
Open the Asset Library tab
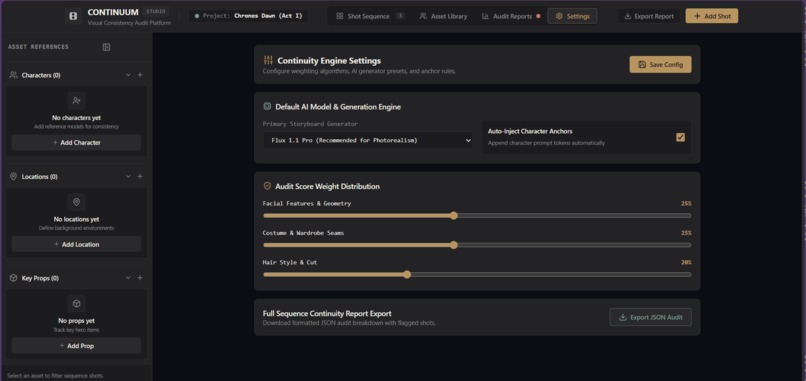(x=443, y=16)
